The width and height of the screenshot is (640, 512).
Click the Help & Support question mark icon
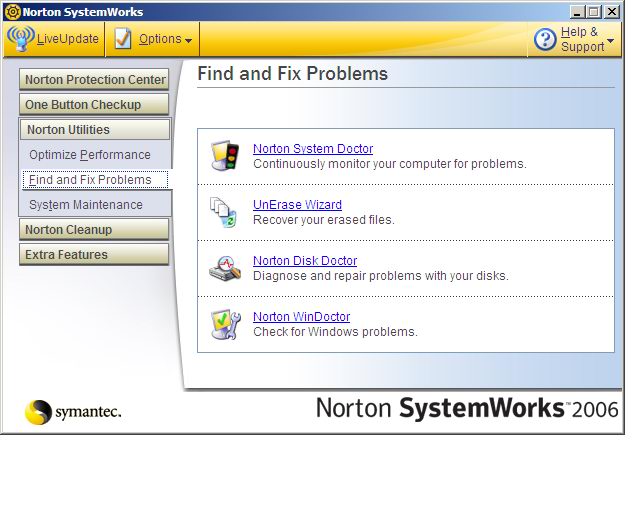[545, 40]
